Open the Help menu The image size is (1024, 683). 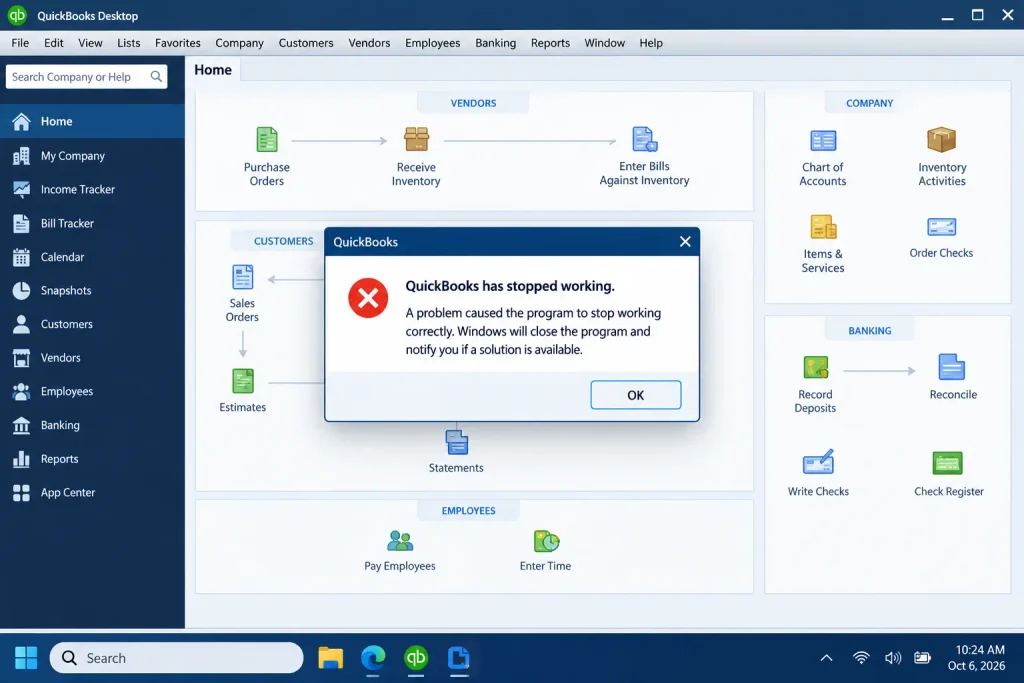(650, 43)
